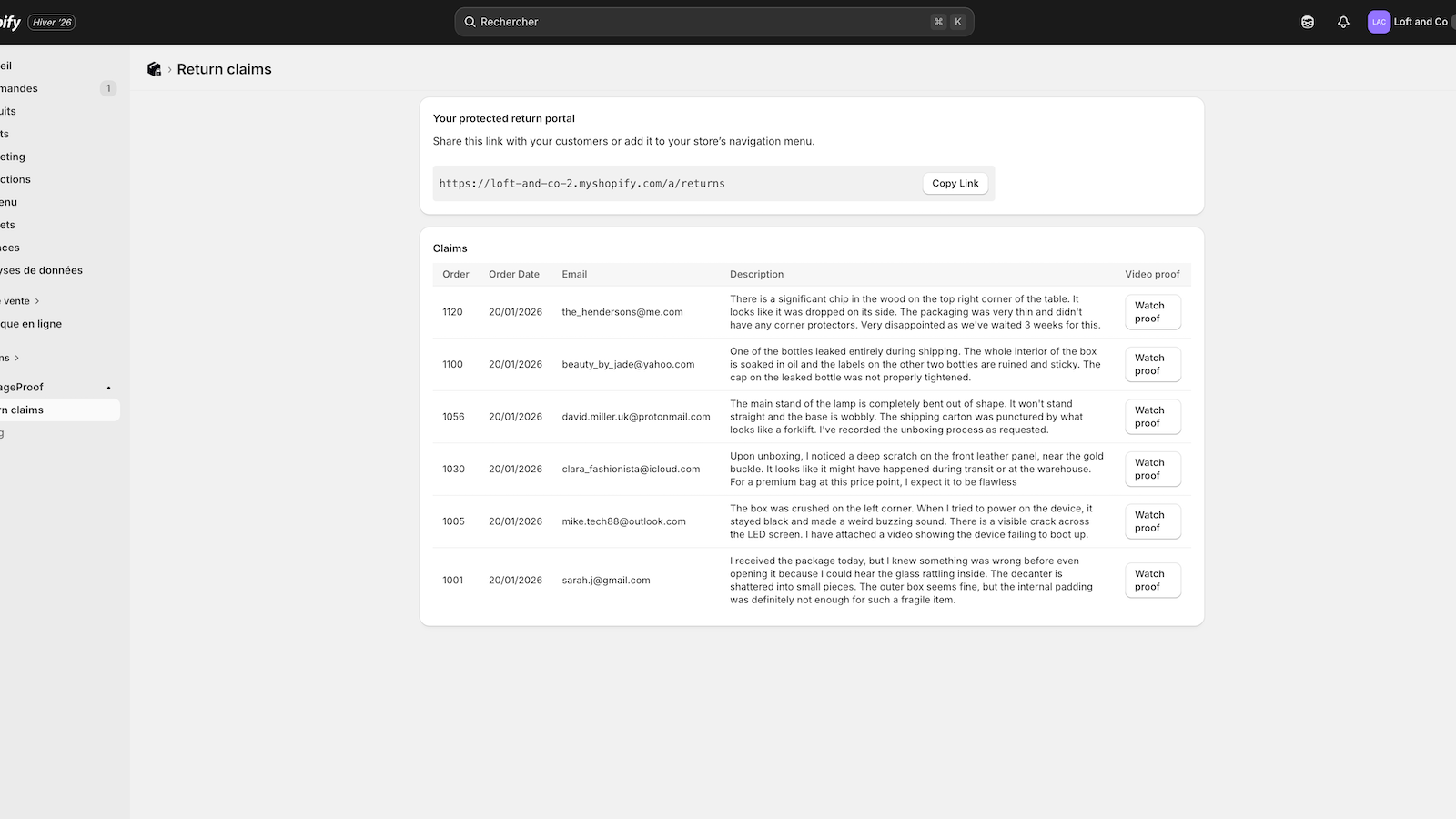
Task: Expand the Canaux de vente section
Action: [37, 300]
